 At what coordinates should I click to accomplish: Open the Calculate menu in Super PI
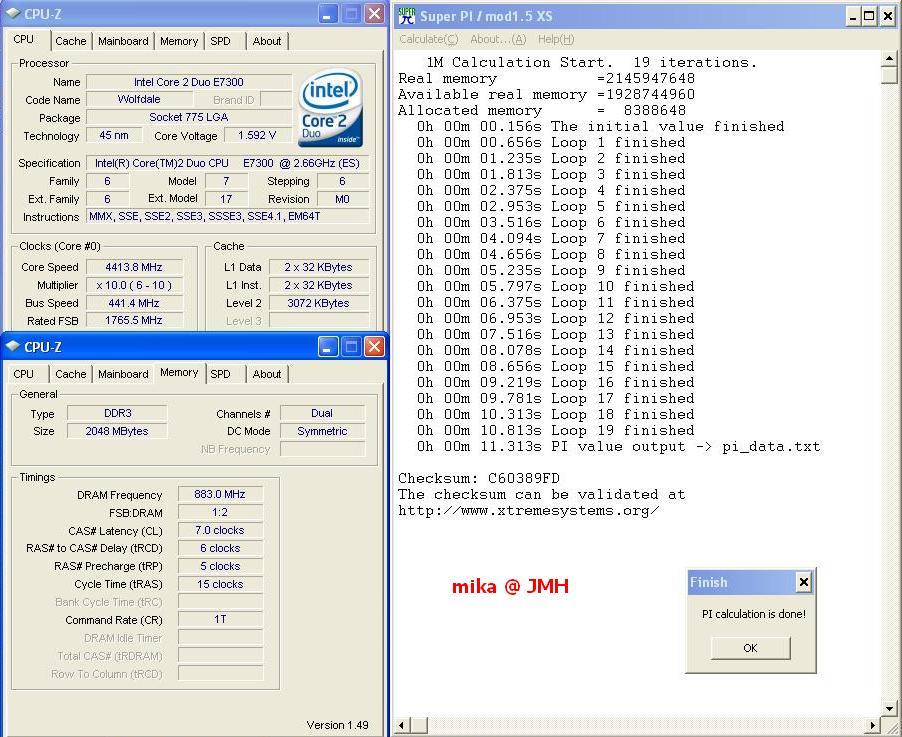click(429, 39)
